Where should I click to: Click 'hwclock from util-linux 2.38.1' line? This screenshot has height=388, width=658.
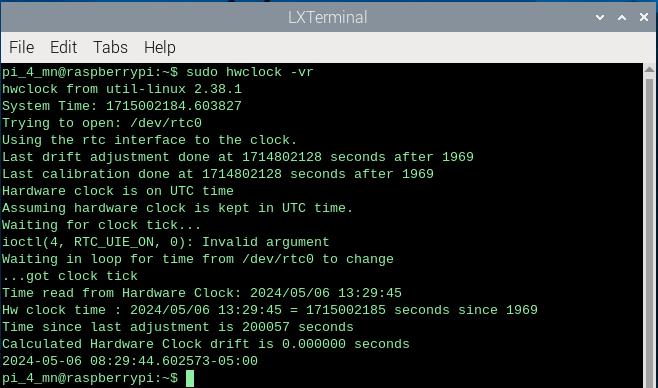tap(122, 89)
